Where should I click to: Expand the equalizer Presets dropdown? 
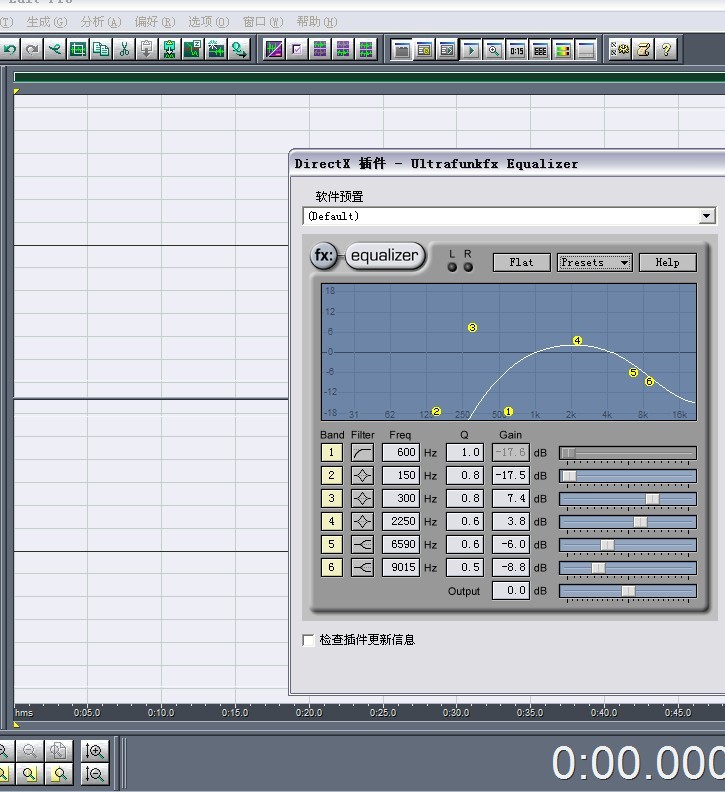[x=594, y=263]
